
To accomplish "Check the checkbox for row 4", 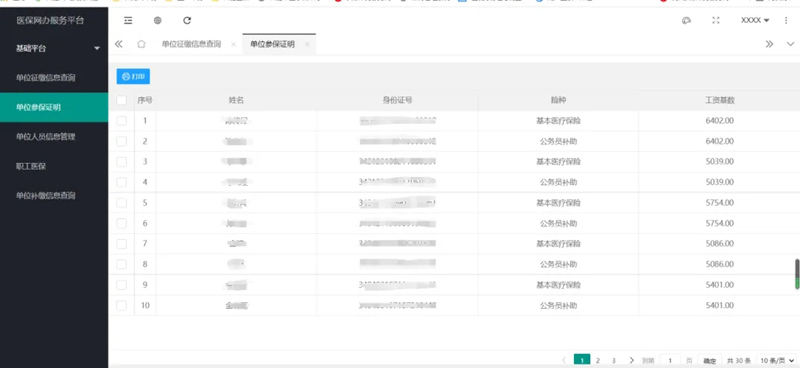I will 121,182.
